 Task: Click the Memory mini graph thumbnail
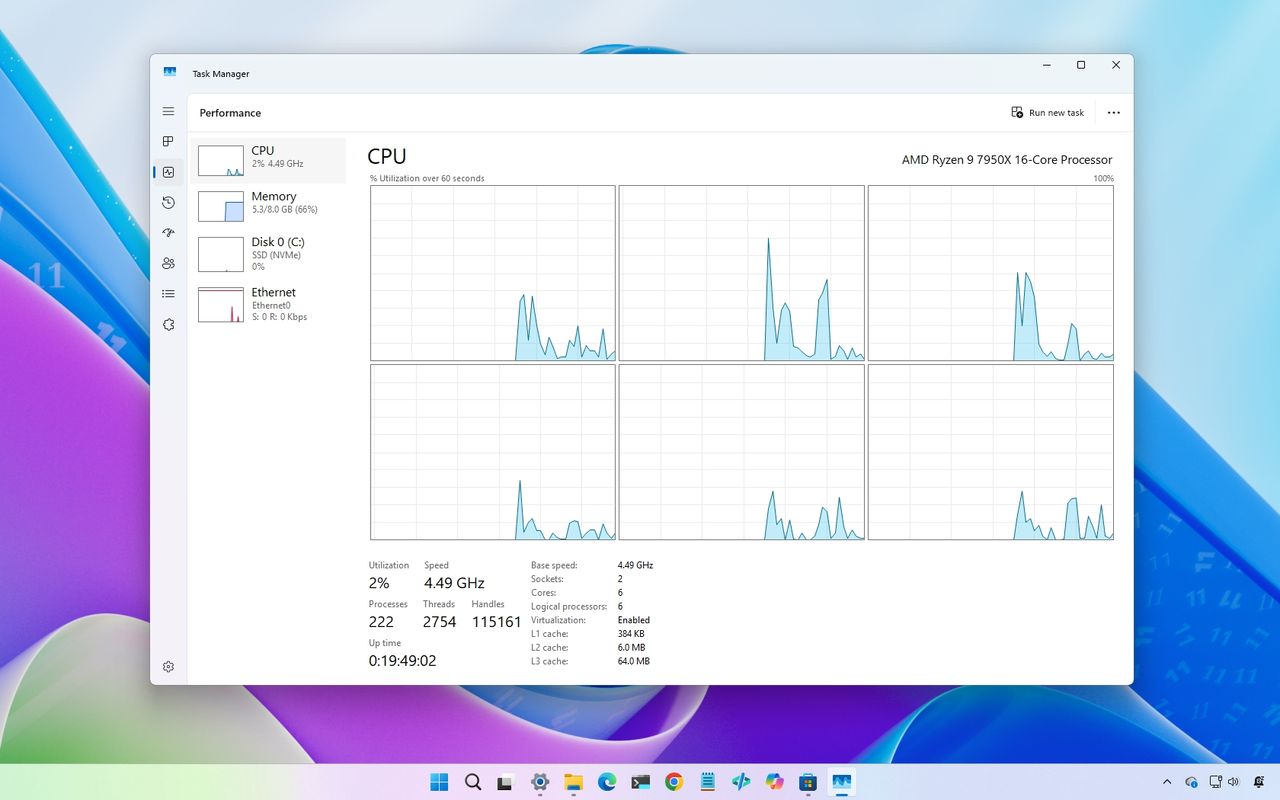[221, 206]
